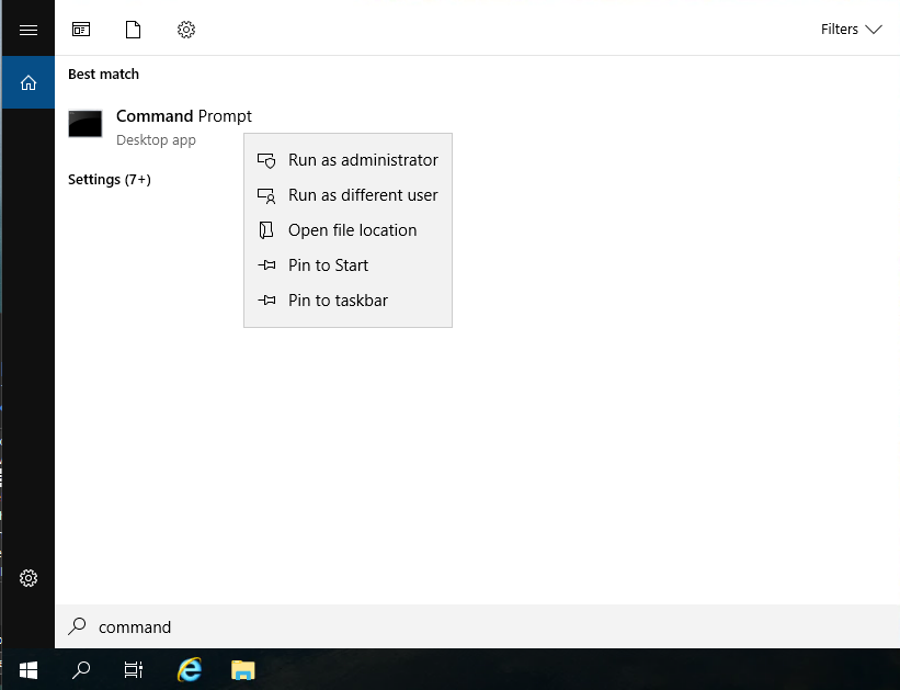This screenshot has height=691, width=902.
Task: Click the Home icon in the sidebar
Action: pyautogui.click(x=28, y=82)
